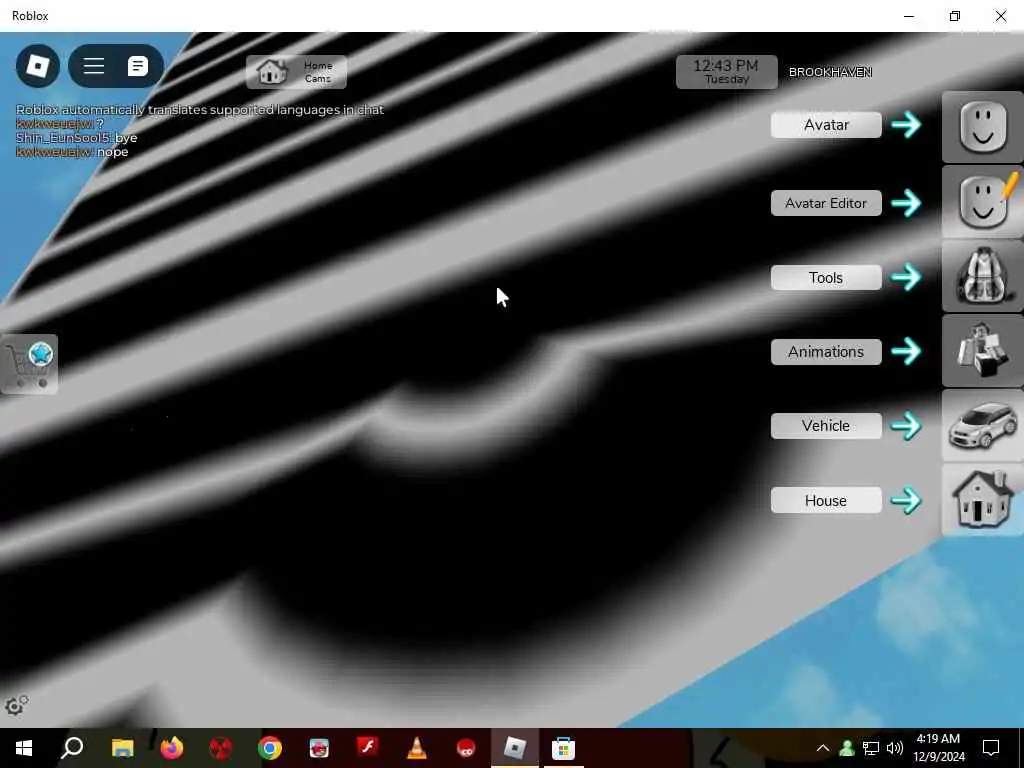Launch Firefox from taskbar

[172, 748]
